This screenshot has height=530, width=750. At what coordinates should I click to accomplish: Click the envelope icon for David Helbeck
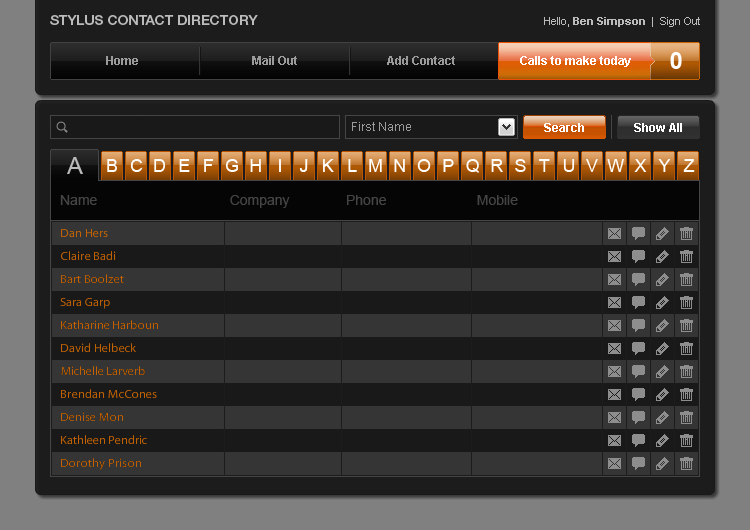coord(614,348)
